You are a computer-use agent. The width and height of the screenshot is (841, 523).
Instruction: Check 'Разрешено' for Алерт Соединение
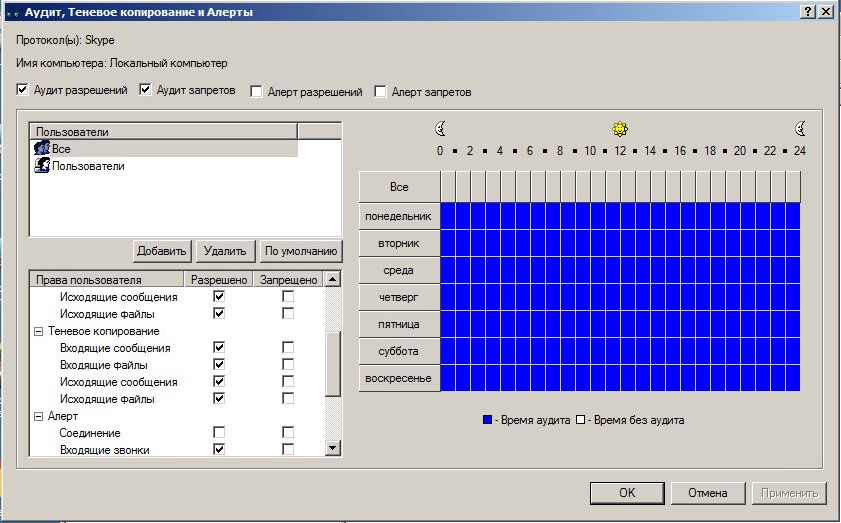(219, 432)
